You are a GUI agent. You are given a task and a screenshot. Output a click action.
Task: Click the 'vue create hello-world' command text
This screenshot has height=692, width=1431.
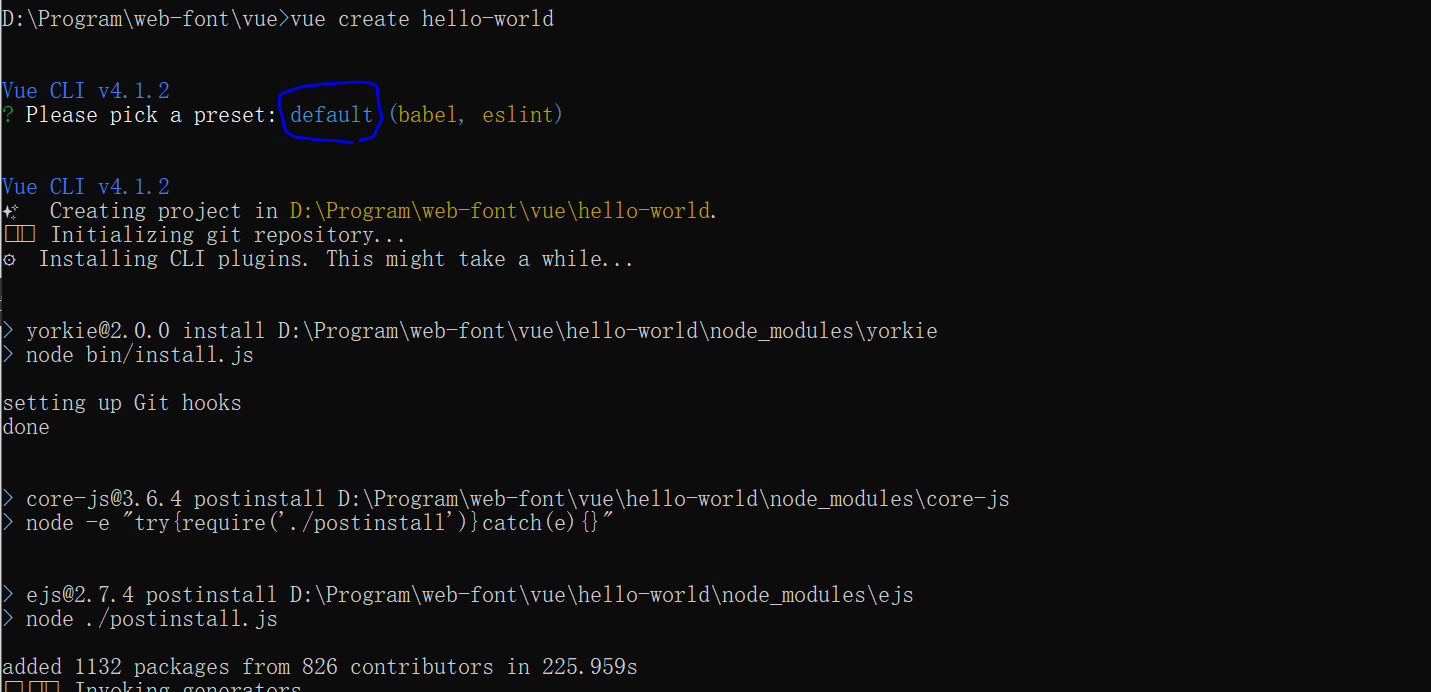[421, 19]
